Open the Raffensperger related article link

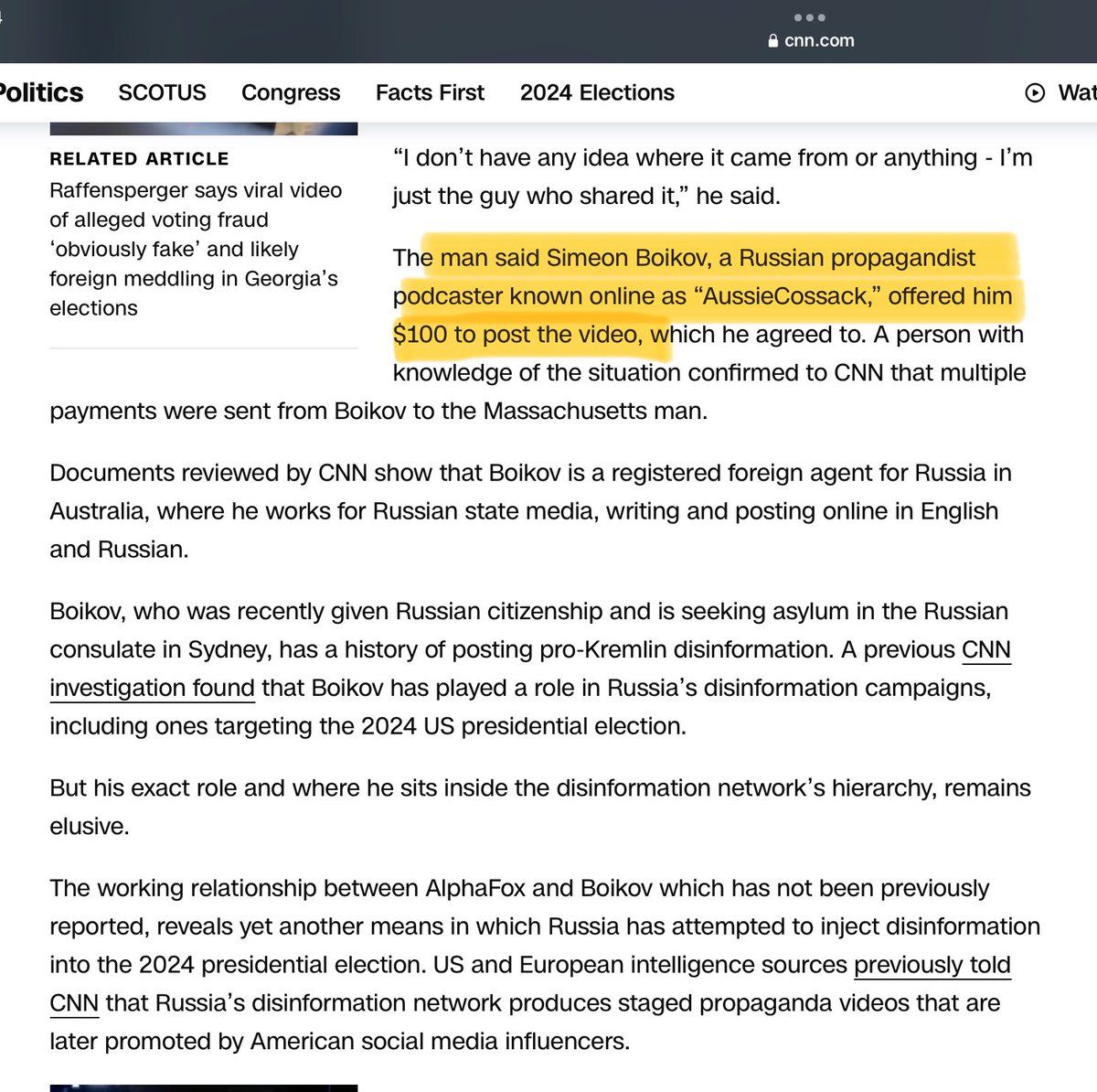pyautogui.click(x=196, y=249)
